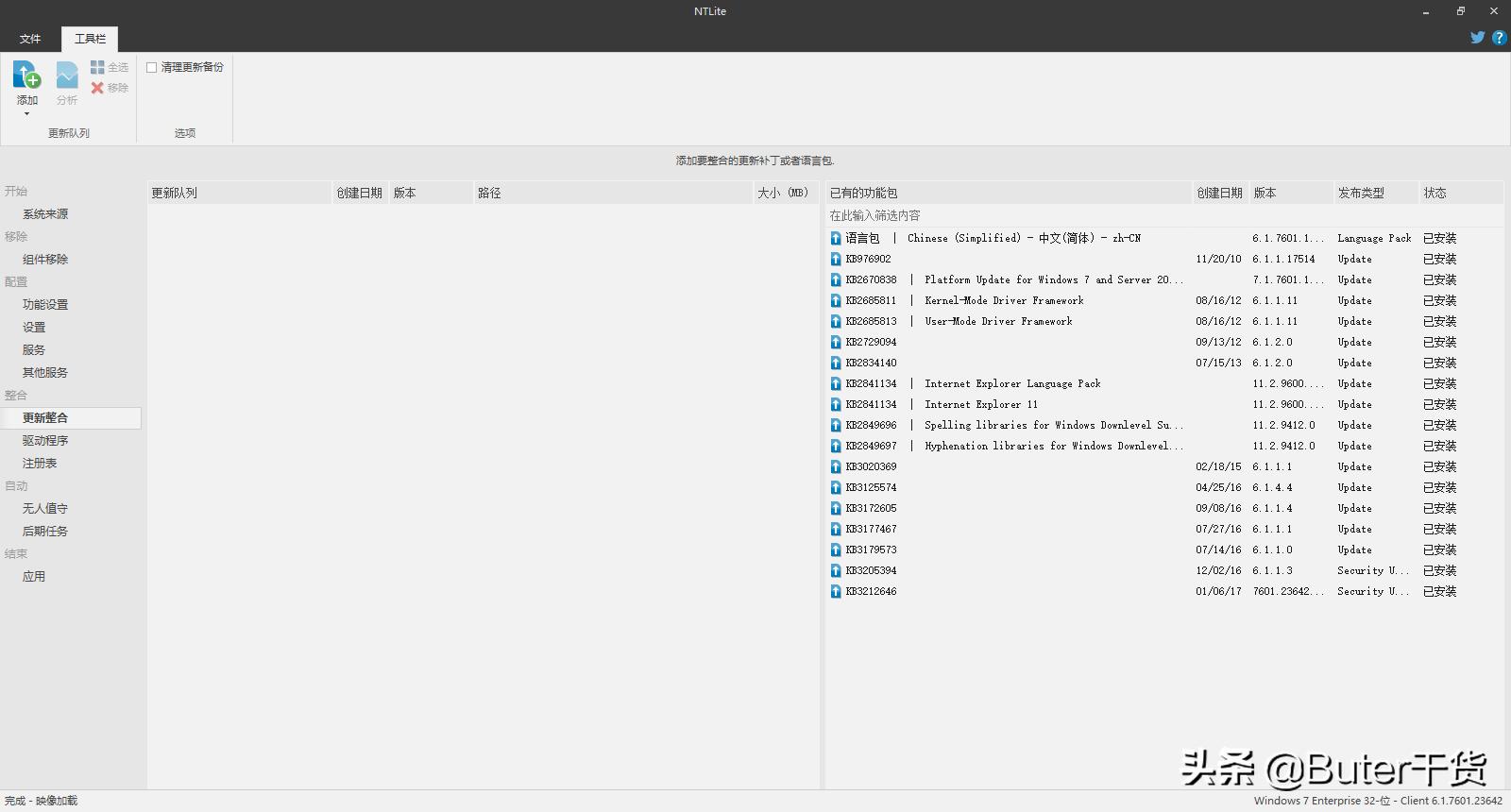The image size is (1511, 812).
Task: Click the User-Mode Driver Framework text
Action: pyautogui.click(x=998, y=321)
